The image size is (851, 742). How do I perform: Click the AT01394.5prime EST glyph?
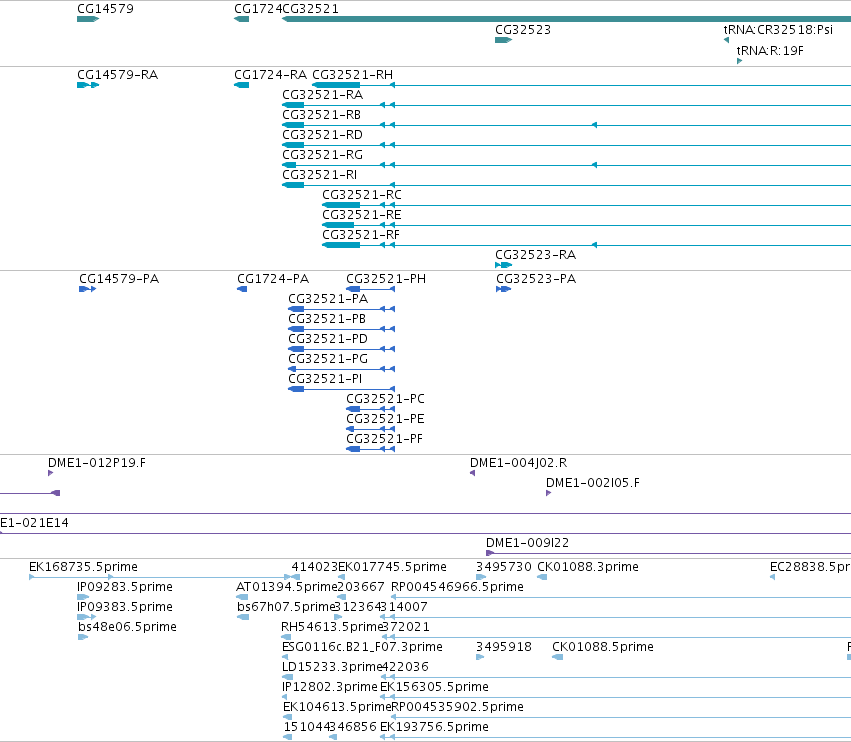click(x=242, y=597)
